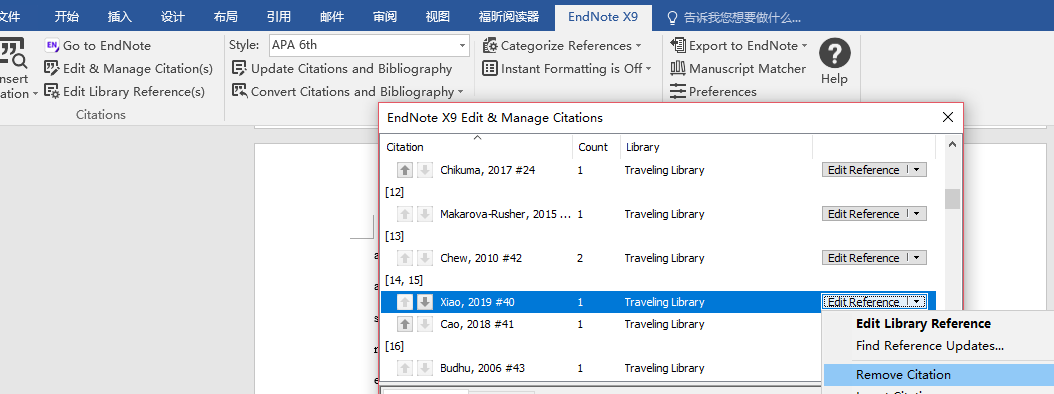The width and height of the screenshot is (1054, 394).
Task: Choose Find Reference Updates... from menu
Action: click(930, 346)
